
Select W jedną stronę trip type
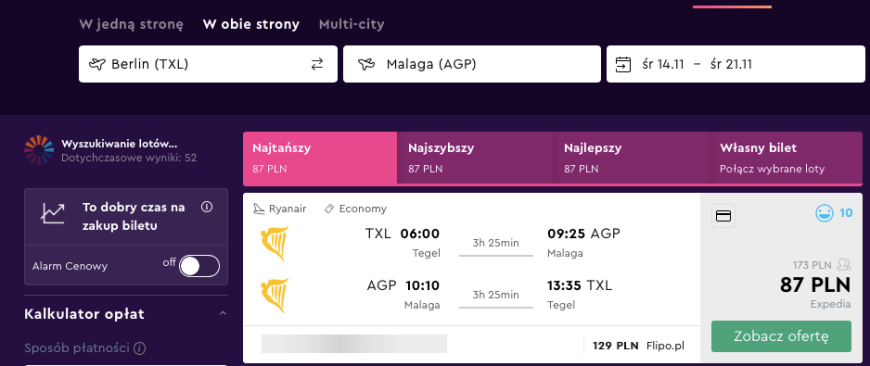coord(131,24)
